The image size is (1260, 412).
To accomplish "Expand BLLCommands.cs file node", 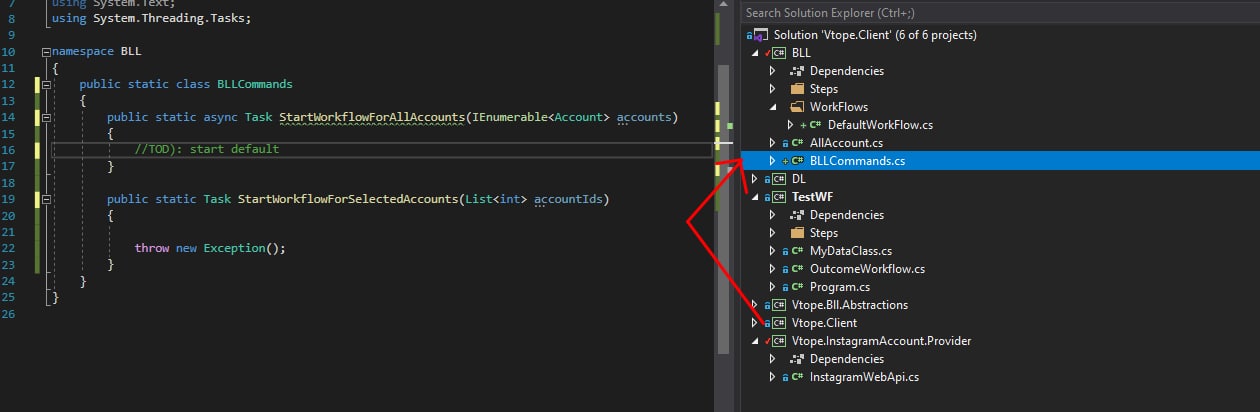I will [772, 161].
